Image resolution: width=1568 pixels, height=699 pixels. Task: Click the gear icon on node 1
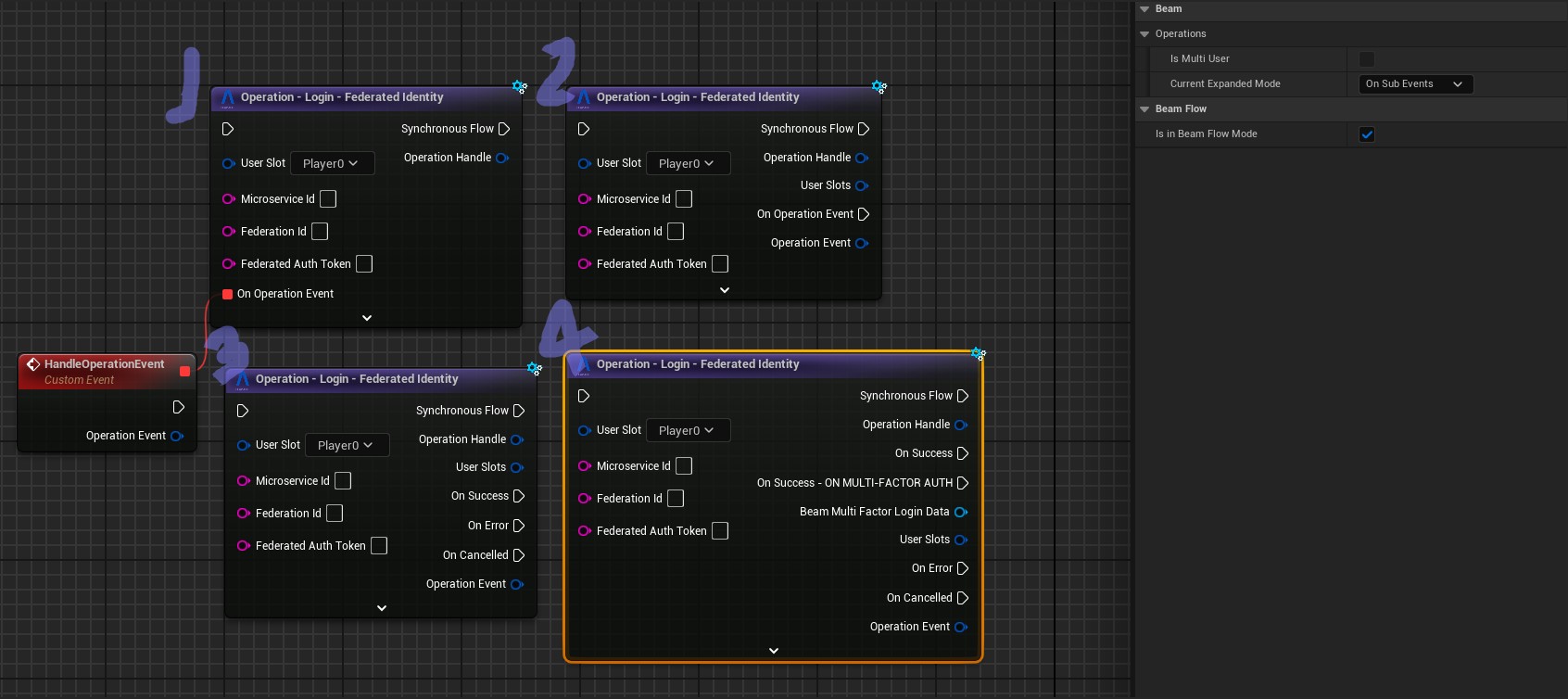click(520, 87)
